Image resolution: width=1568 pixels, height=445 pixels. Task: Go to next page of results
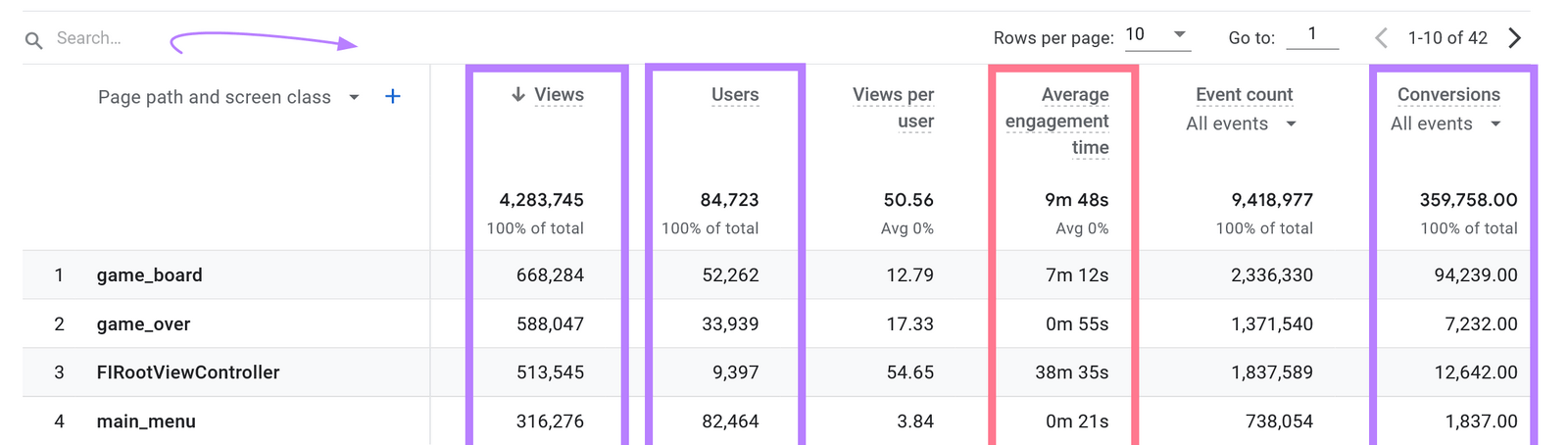pos(1515,38)
